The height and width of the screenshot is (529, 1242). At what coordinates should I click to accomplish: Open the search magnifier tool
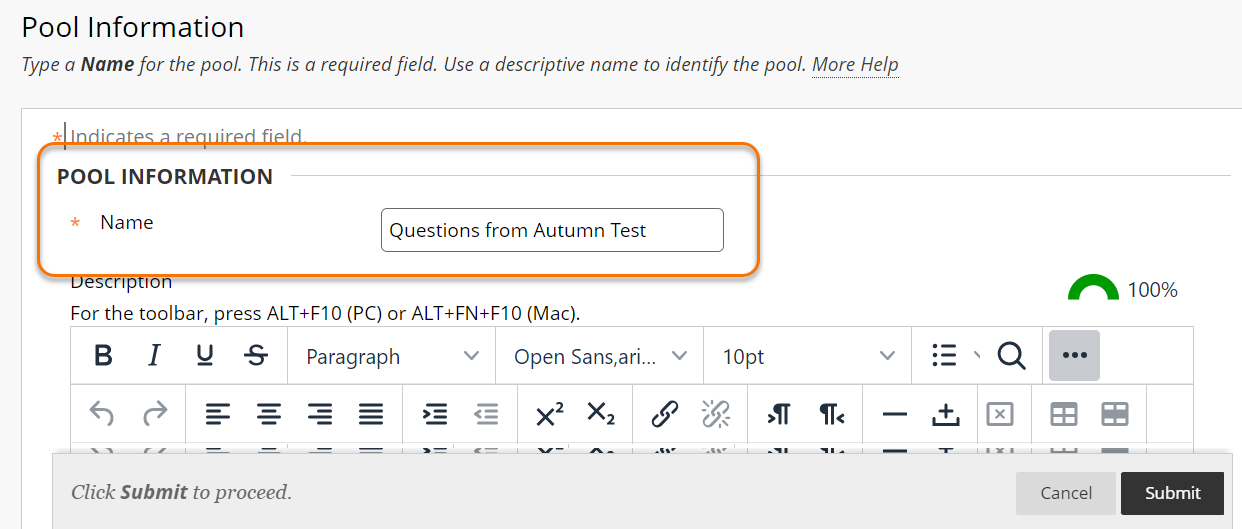point(1011,356)
